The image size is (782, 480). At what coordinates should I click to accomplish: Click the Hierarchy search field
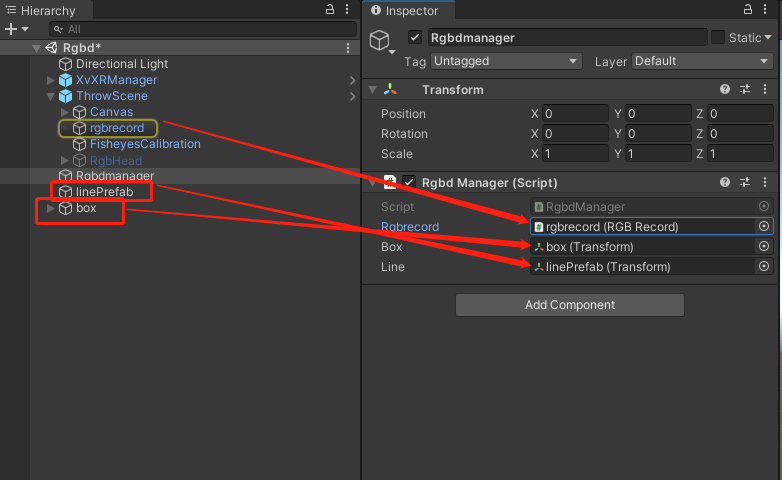click(202, 29)
